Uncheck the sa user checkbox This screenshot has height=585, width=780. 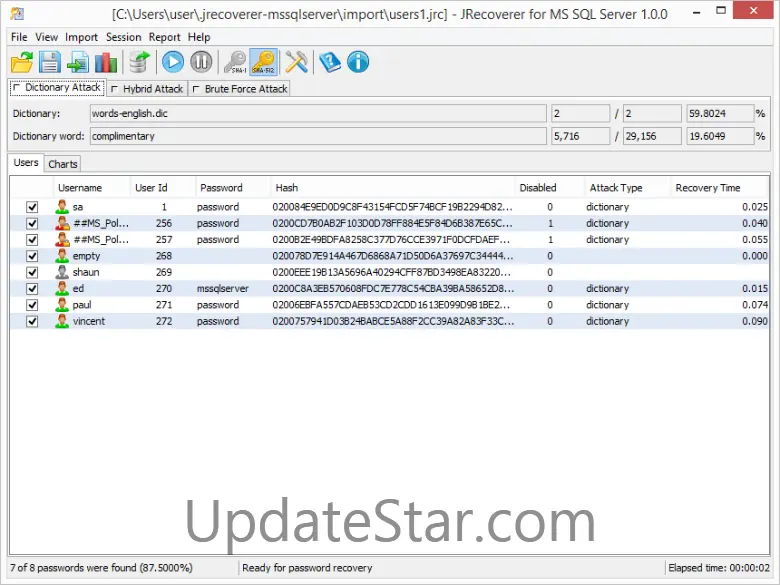[x=32, y=207]
